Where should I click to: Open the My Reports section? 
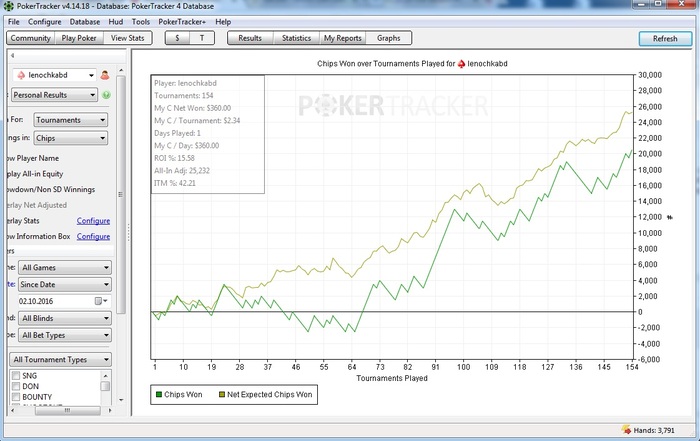point(342,38)
